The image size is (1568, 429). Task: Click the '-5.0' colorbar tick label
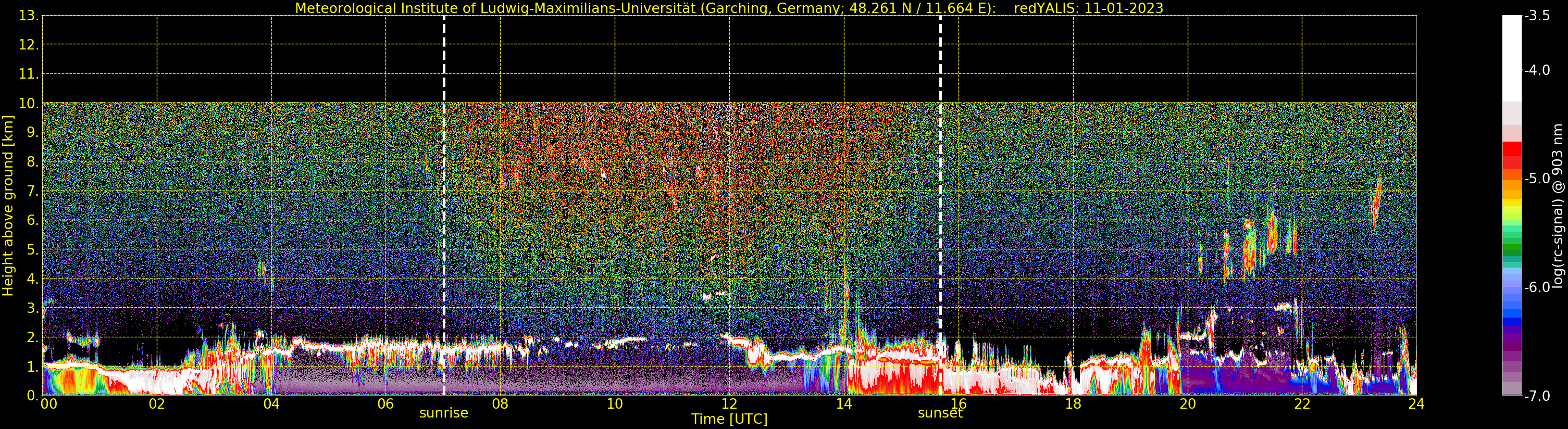[1537, 178]
